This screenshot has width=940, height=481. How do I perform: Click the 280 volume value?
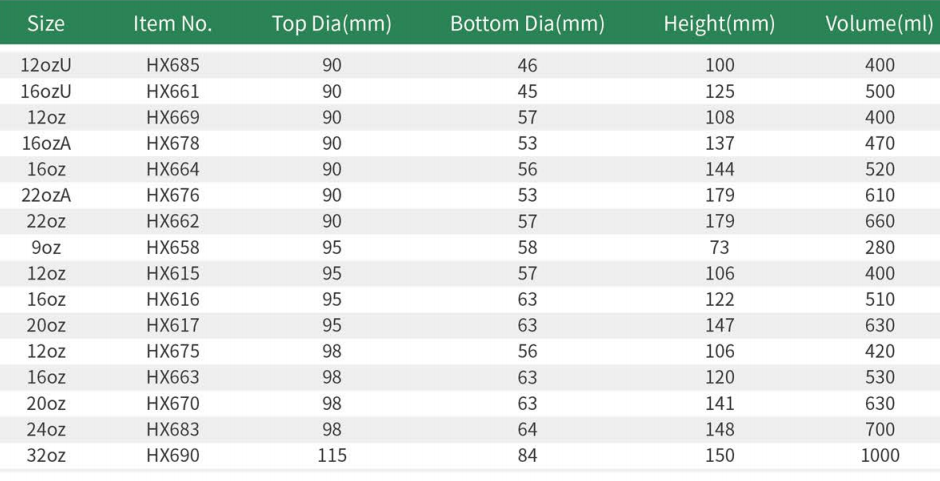880,247
